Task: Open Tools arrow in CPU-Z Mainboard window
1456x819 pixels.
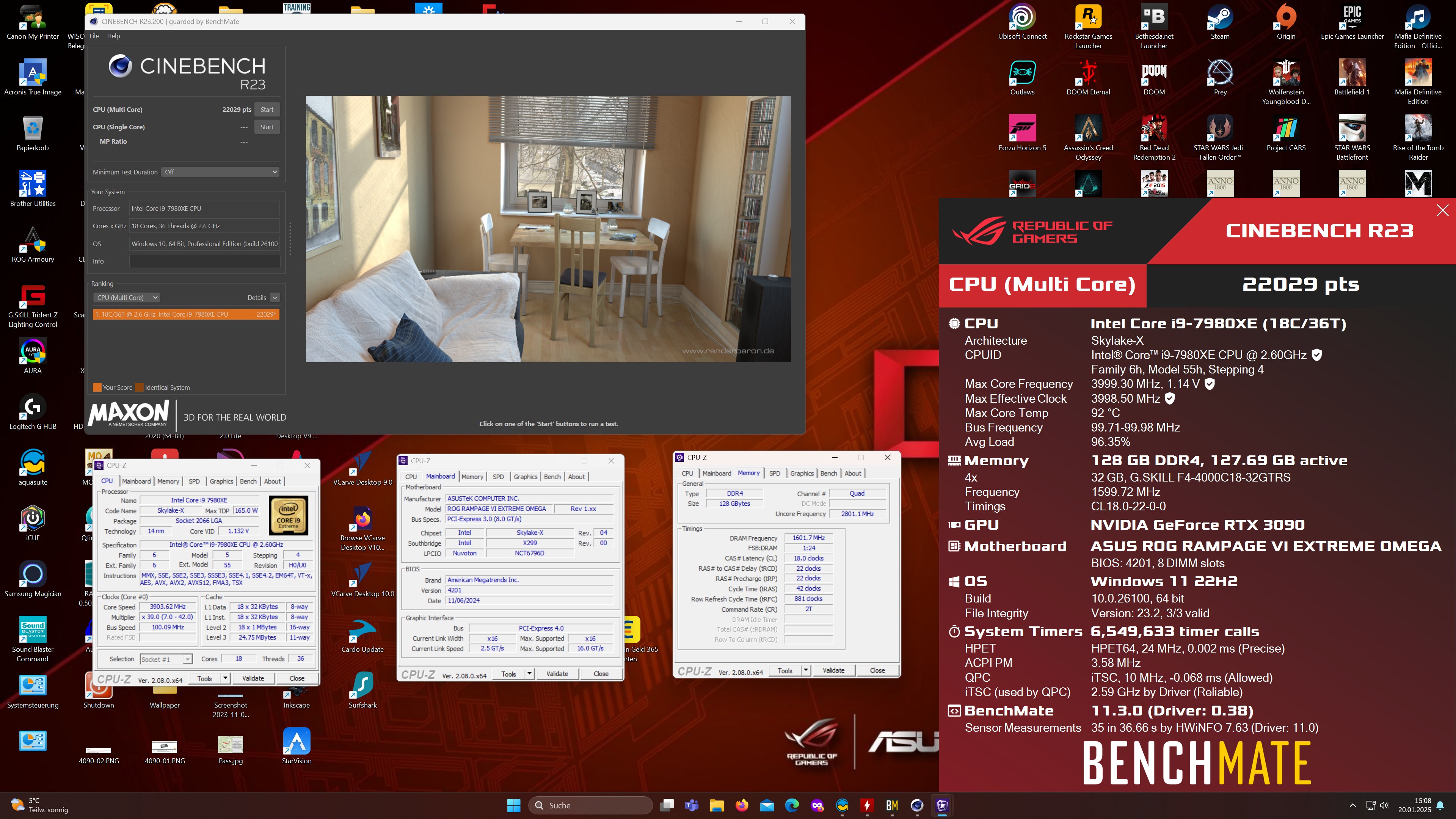Action: (529, 674)
